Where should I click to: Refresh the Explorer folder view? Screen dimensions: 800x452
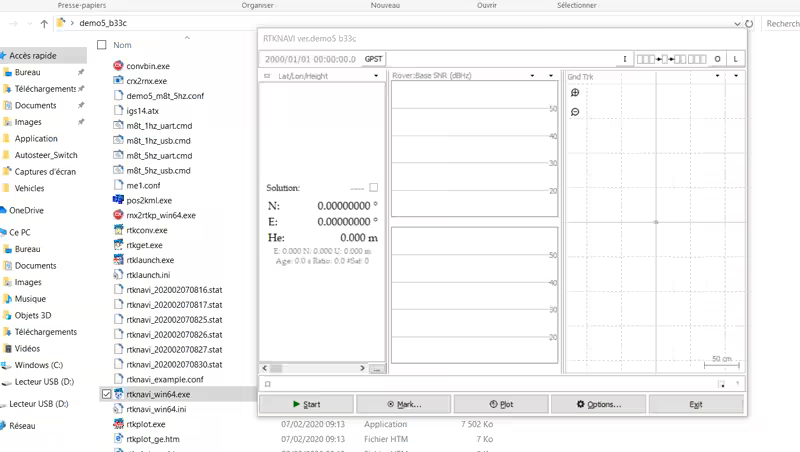point(749,23)
